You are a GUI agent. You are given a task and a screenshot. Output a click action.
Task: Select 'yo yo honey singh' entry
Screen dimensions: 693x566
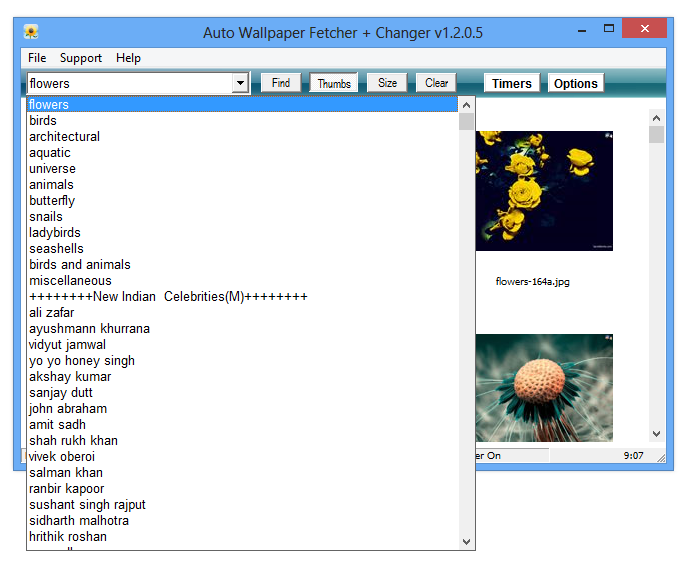click(x=243, y=361)
